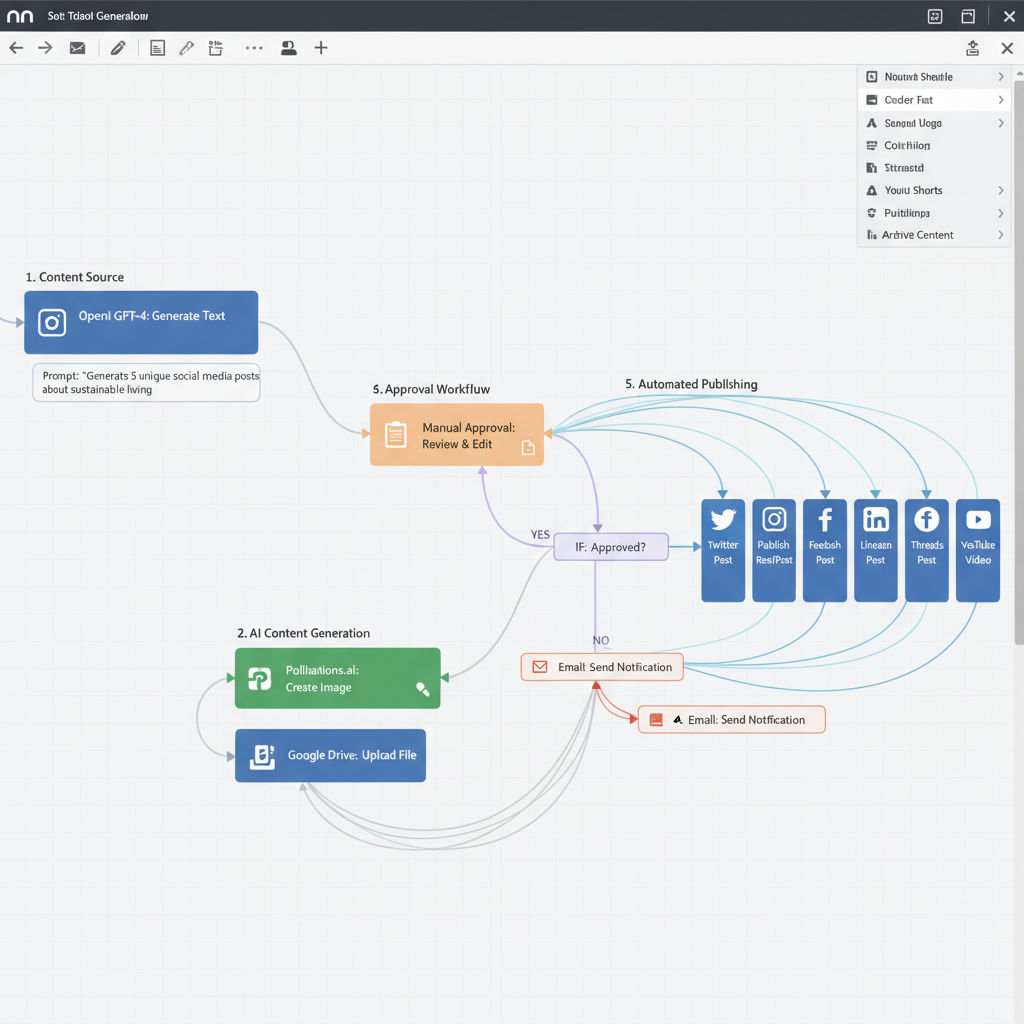Open the three-dots more options menu
This screenshot has height=1024, width=1024.
[254, 48]
